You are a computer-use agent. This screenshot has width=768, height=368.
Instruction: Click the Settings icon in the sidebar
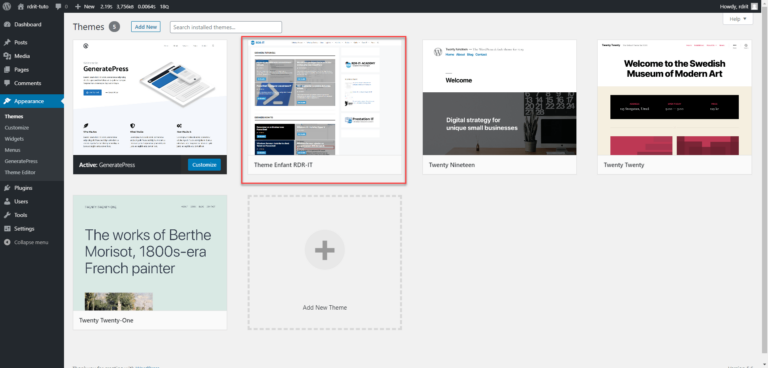[7, 229]
